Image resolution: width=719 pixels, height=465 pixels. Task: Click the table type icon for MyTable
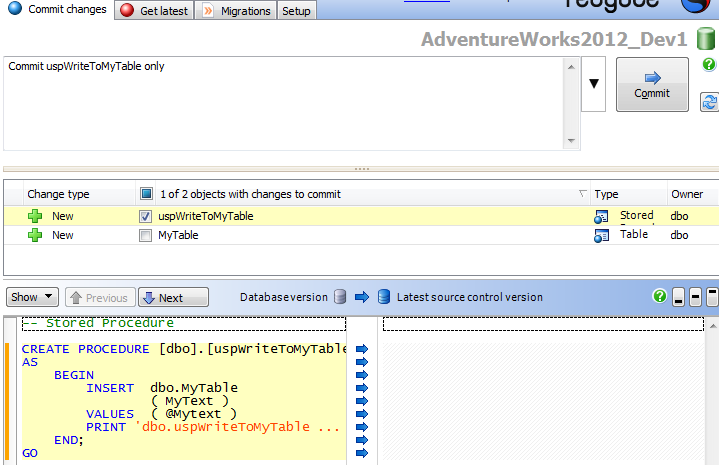pos(601,236)
